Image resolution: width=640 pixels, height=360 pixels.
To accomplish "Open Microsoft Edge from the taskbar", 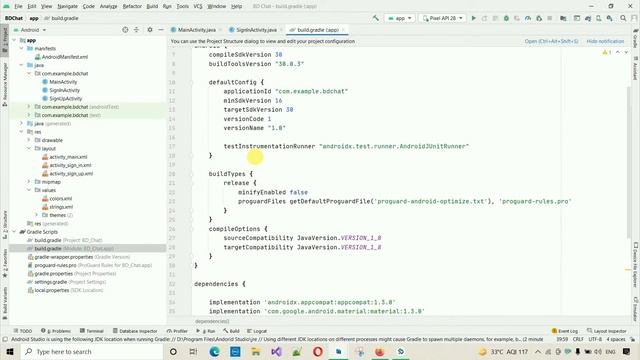I will 214,351.
